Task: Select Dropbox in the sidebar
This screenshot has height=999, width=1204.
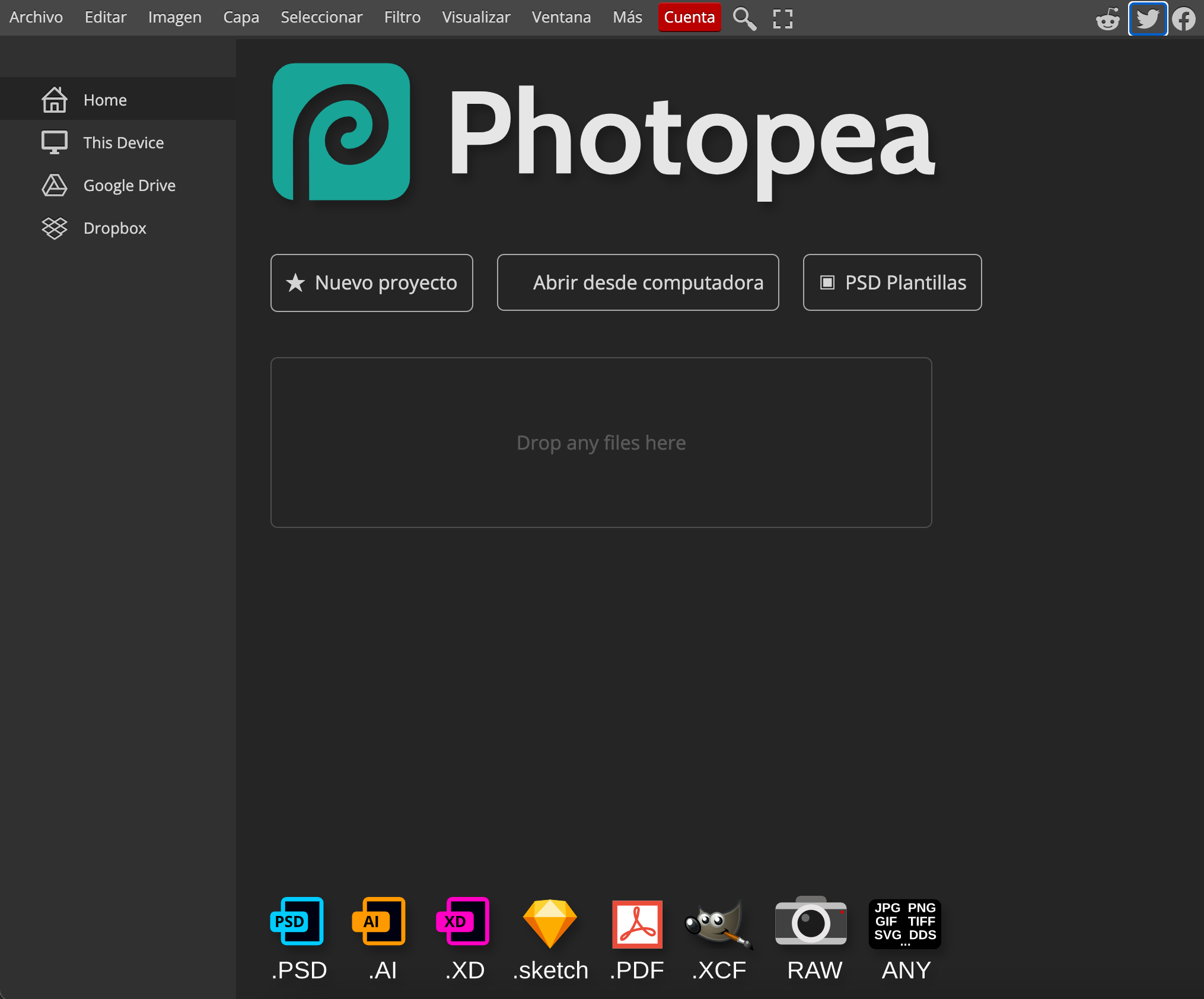Action: 118,228
